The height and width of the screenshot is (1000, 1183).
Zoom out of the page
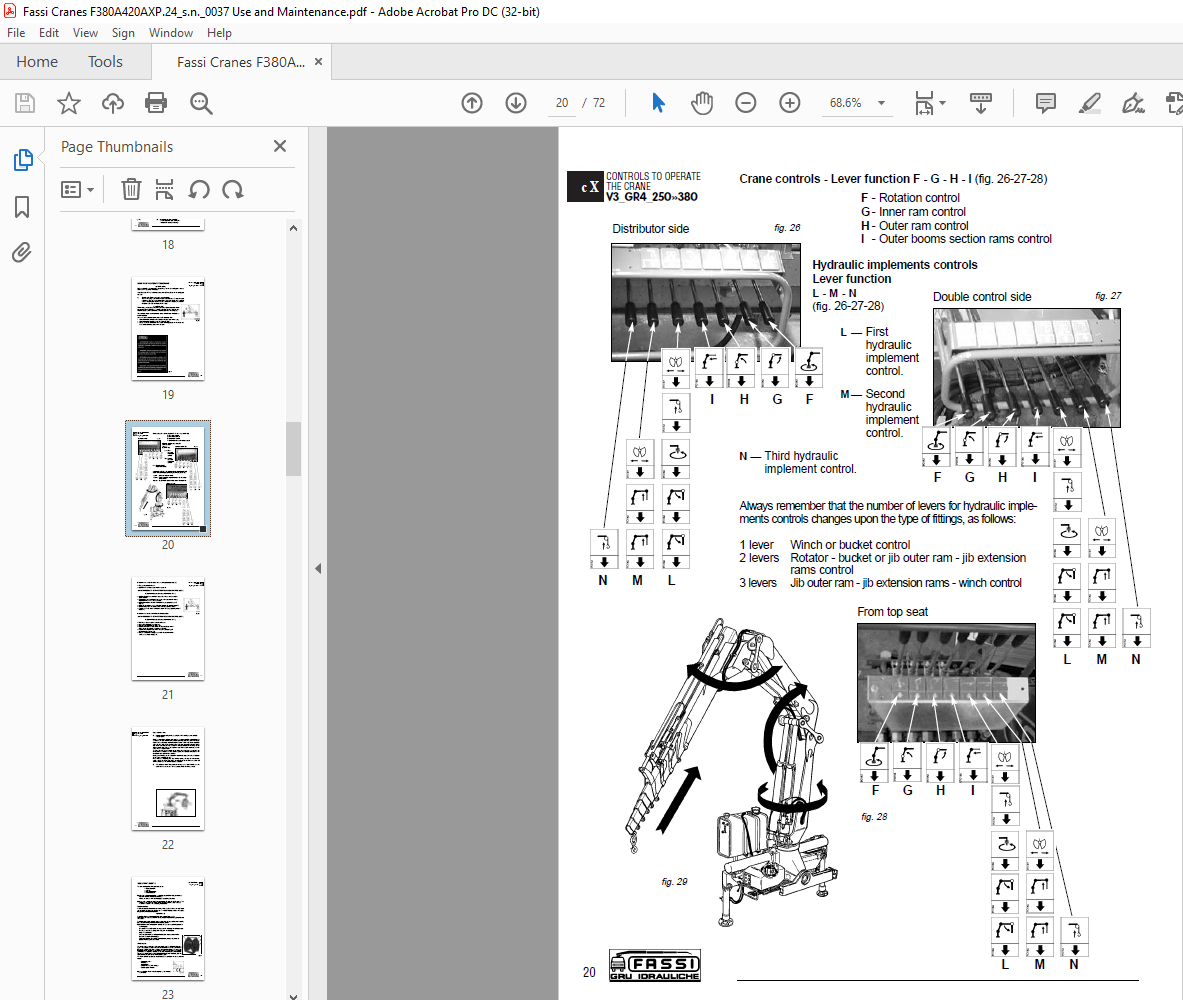tap(745, 103)
